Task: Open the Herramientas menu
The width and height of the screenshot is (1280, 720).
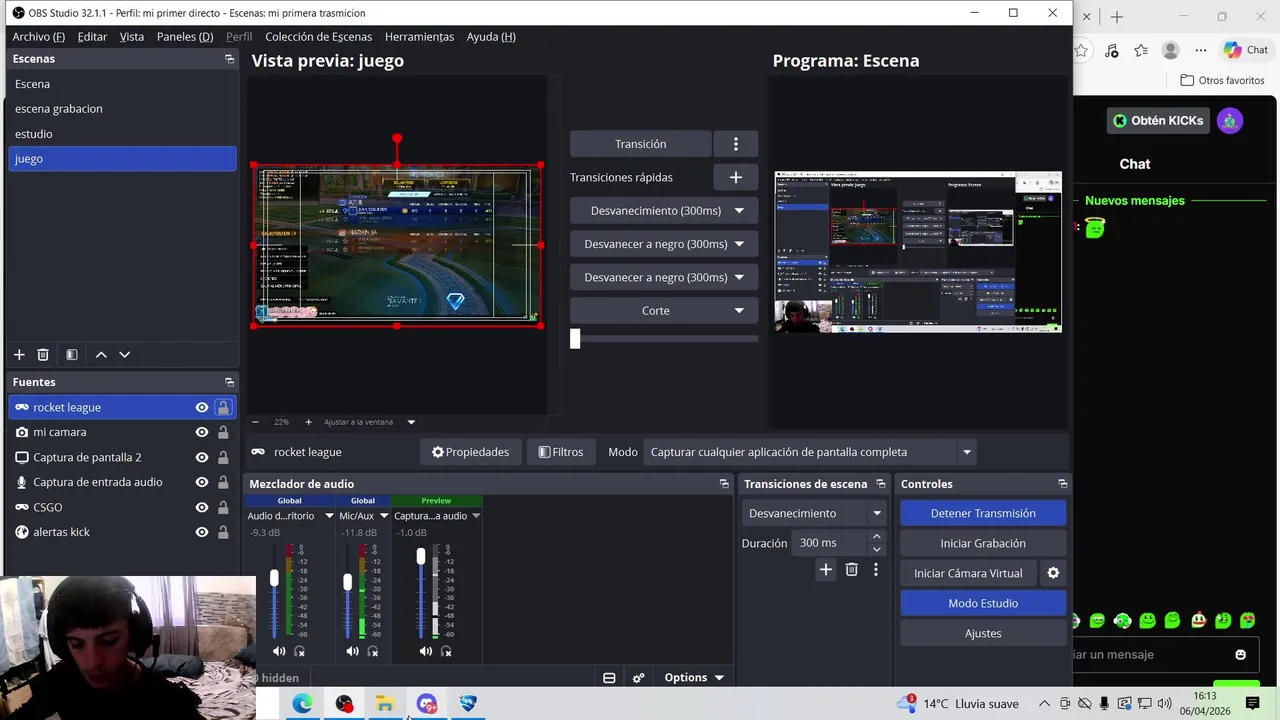Action: [419, 36]
